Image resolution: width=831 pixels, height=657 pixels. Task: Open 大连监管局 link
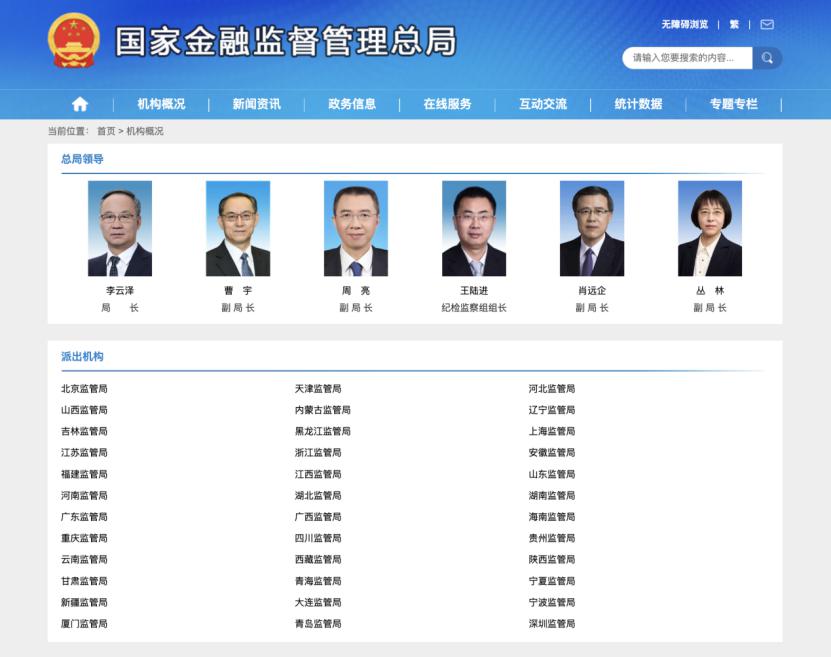point(318,602)
